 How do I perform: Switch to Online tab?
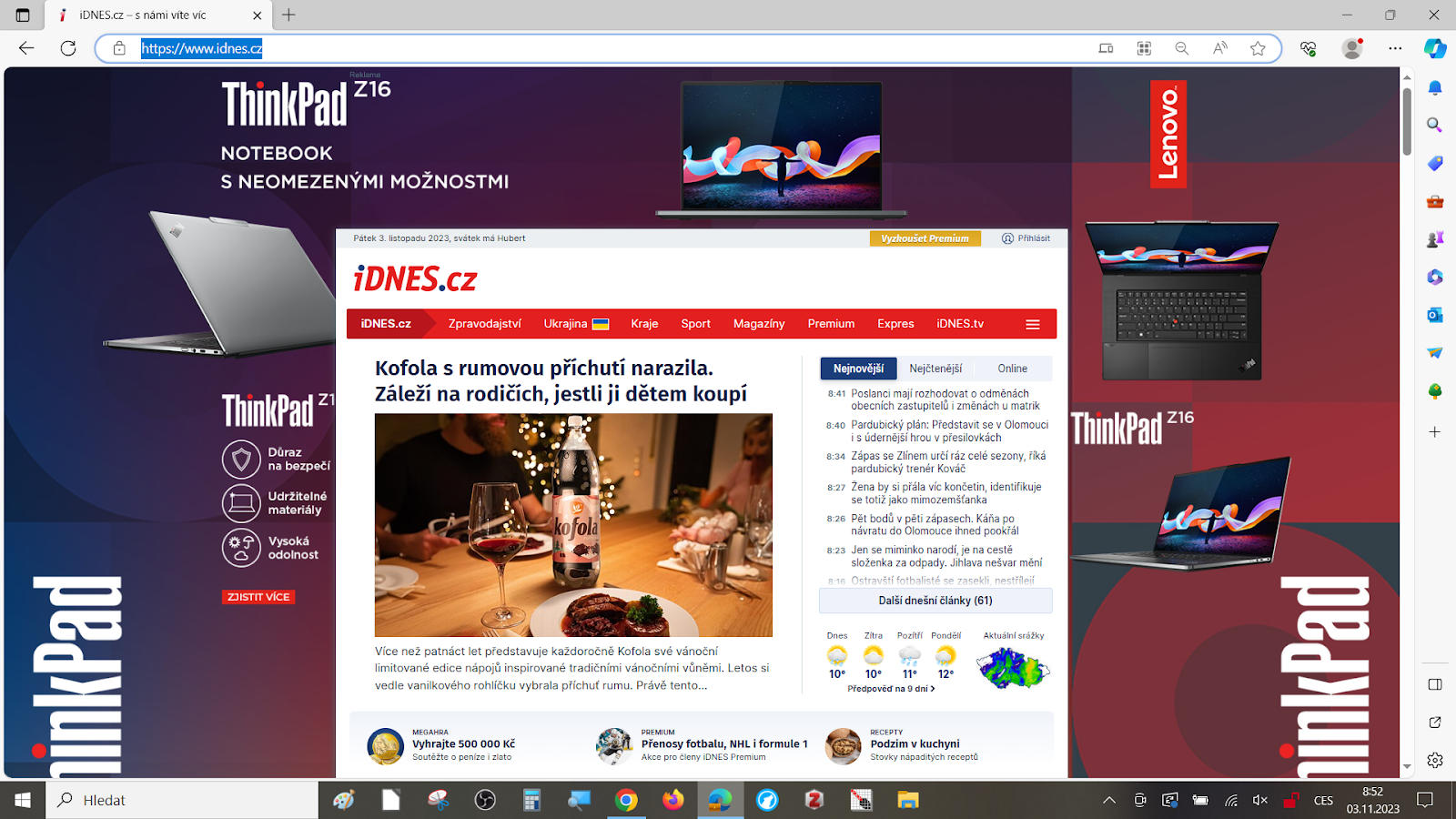[x=1012, y=369]
